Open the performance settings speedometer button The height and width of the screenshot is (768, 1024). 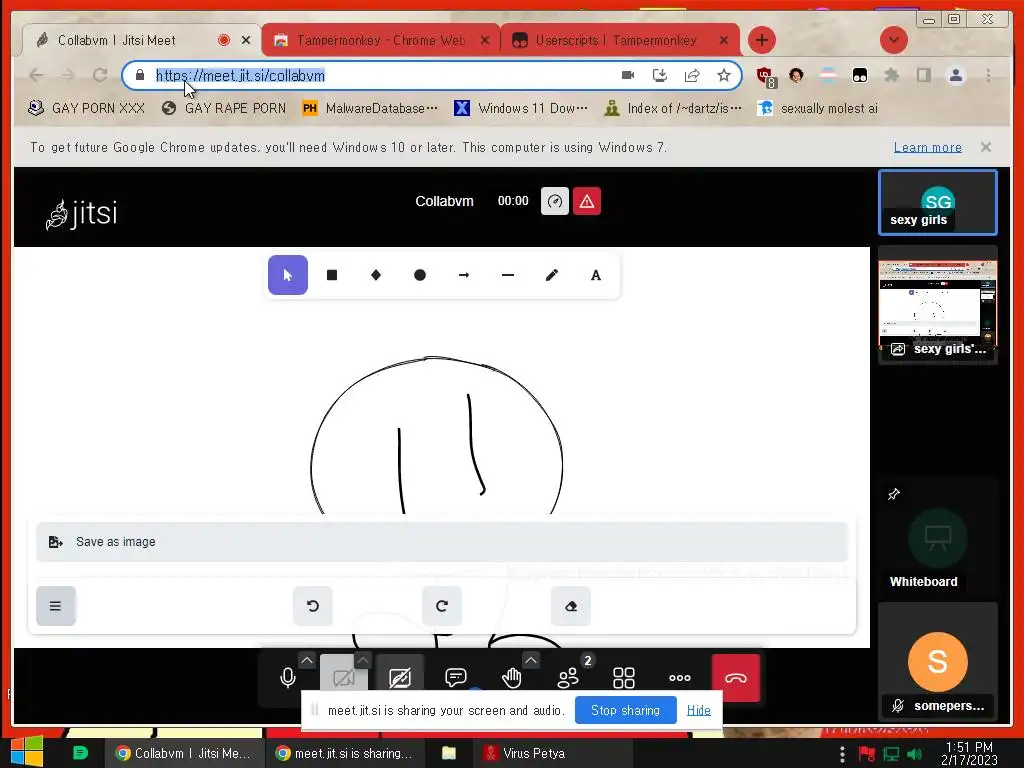pos(555,201)
